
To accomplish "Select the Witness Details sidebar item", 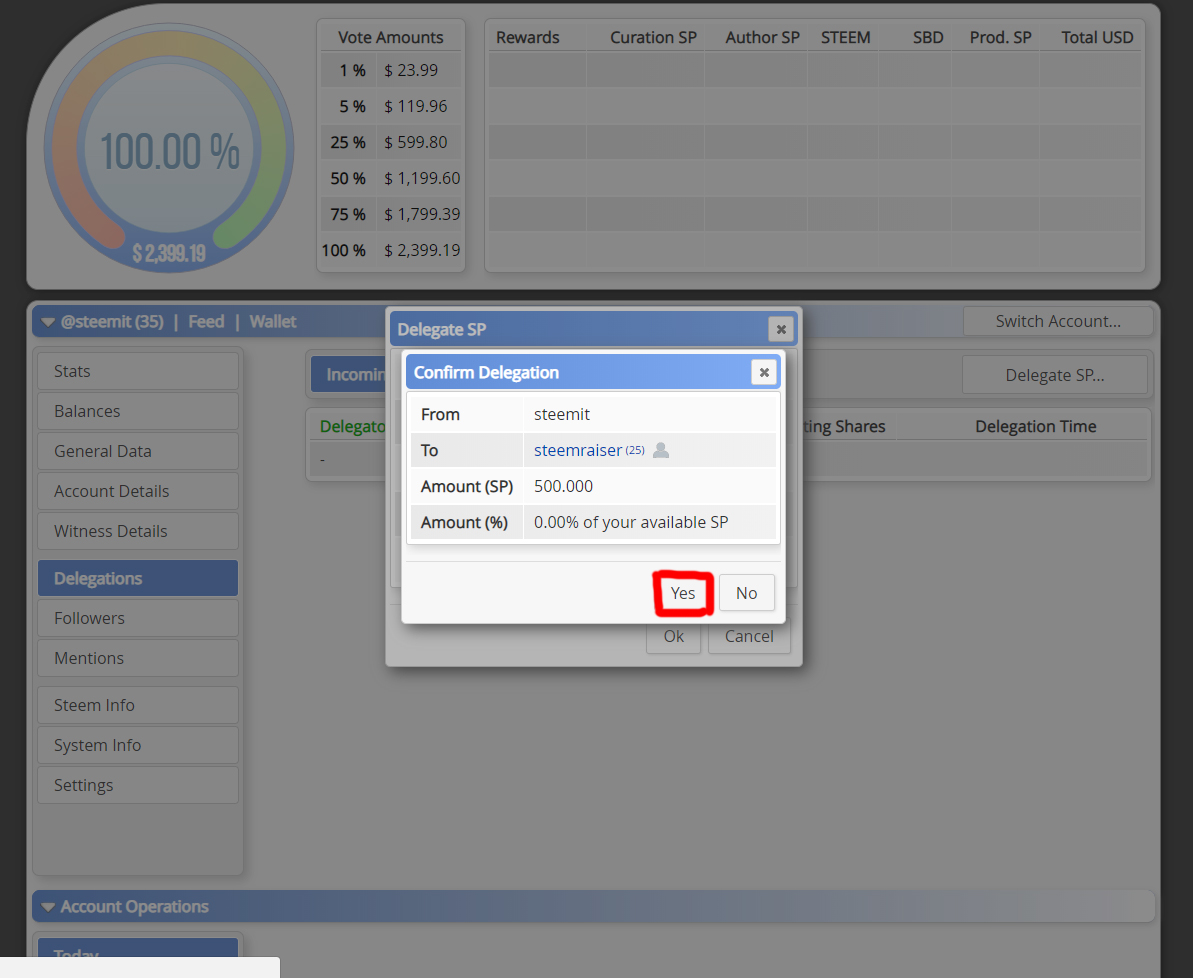I will (x=138, y=531).
